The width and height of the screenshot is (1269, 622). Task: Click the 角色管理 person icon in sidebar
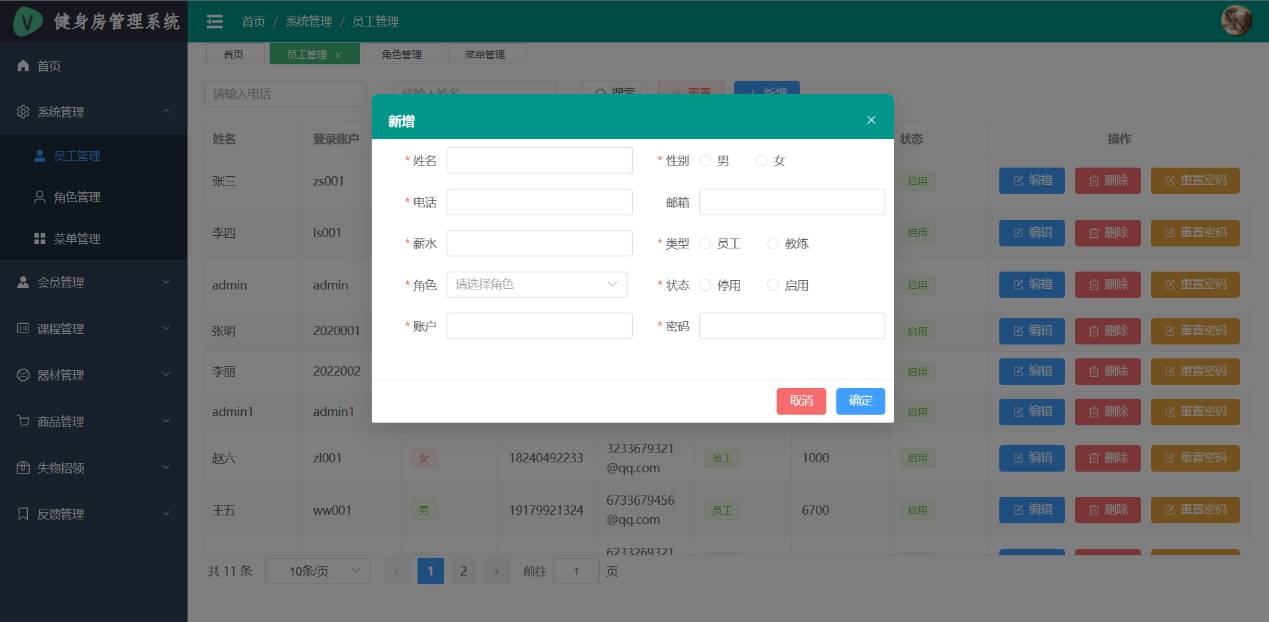point(40,197)
